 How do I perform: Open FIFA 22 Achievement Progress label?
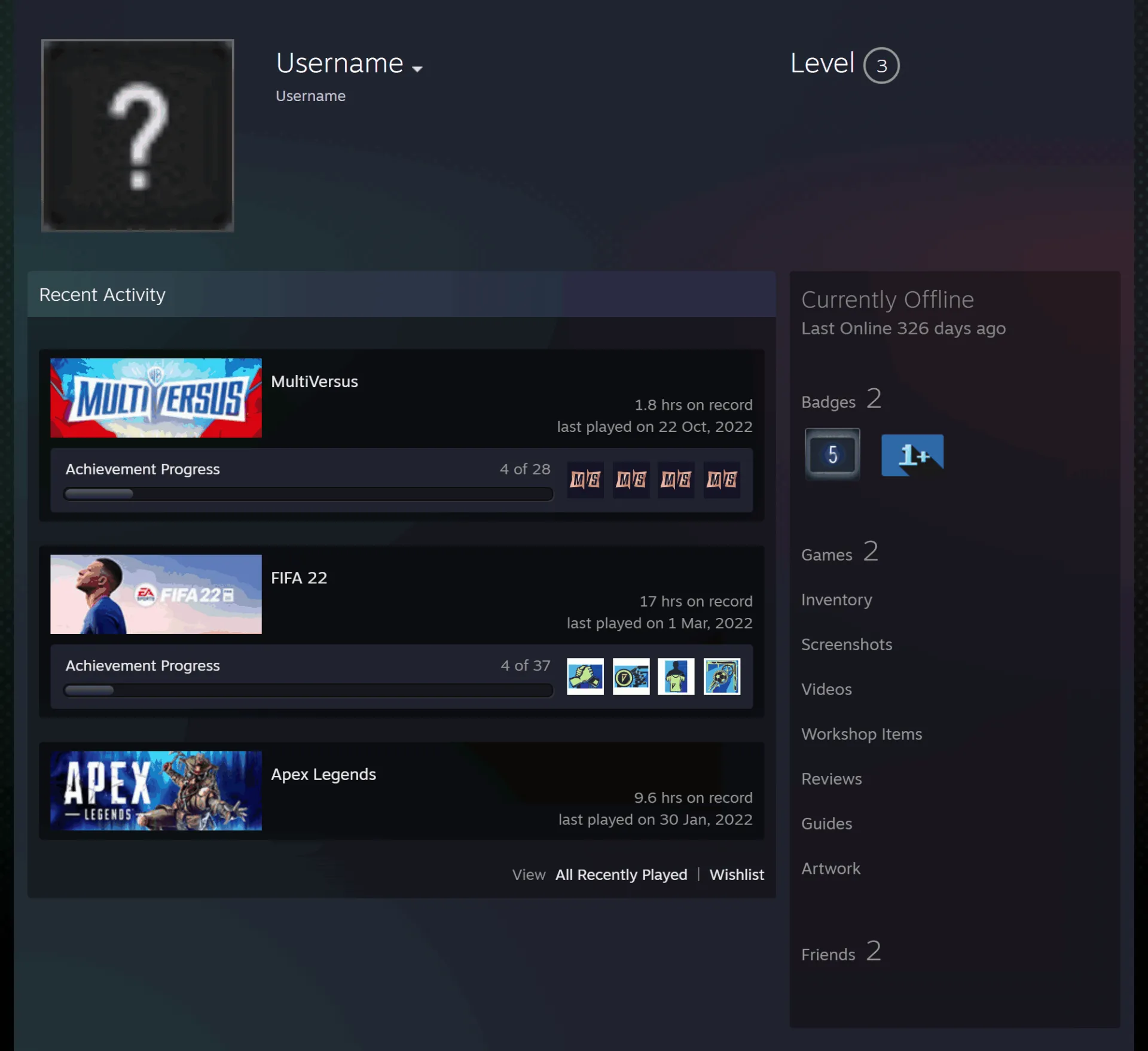(142, 665)
